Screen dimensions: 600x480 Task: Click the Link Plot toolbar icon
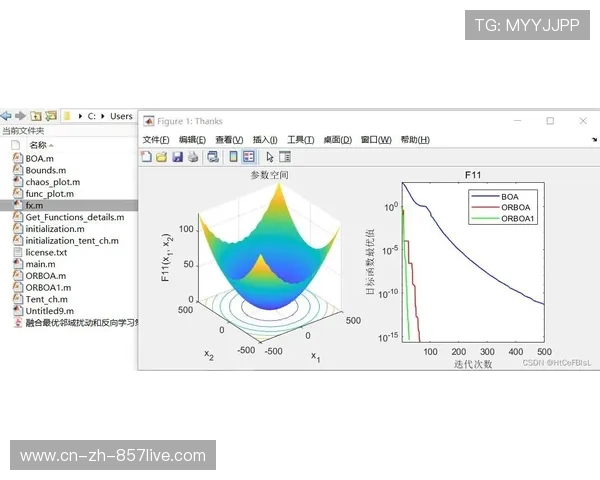point(212,157)
